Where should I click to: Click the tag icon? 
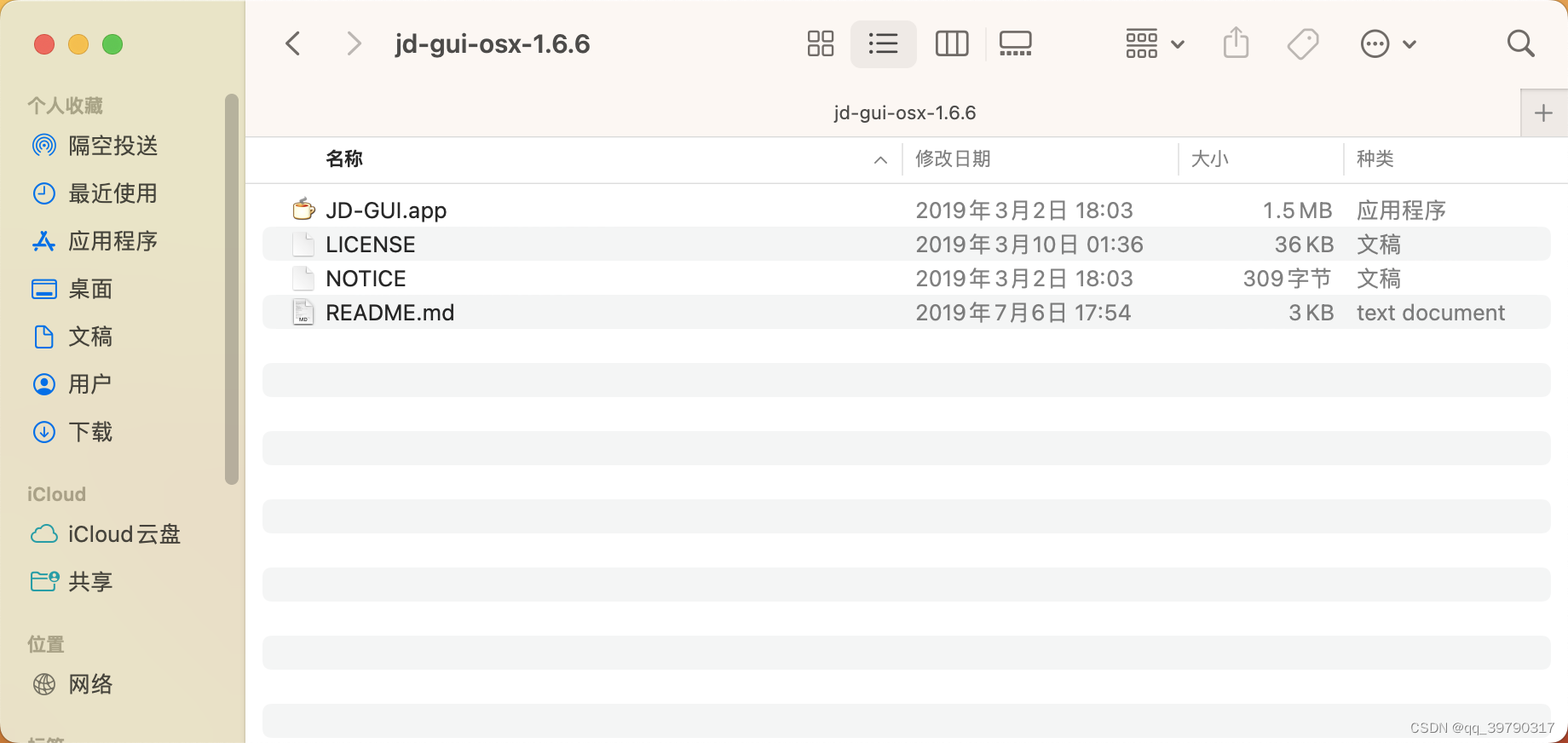(x=1303, y=43)
